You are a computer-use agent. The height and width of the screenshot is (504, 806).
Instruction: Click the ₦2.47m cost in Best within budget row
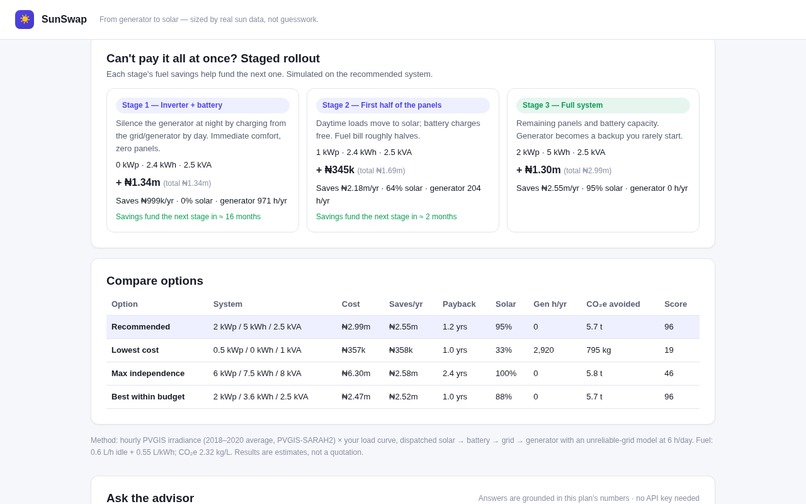(356, 397)
